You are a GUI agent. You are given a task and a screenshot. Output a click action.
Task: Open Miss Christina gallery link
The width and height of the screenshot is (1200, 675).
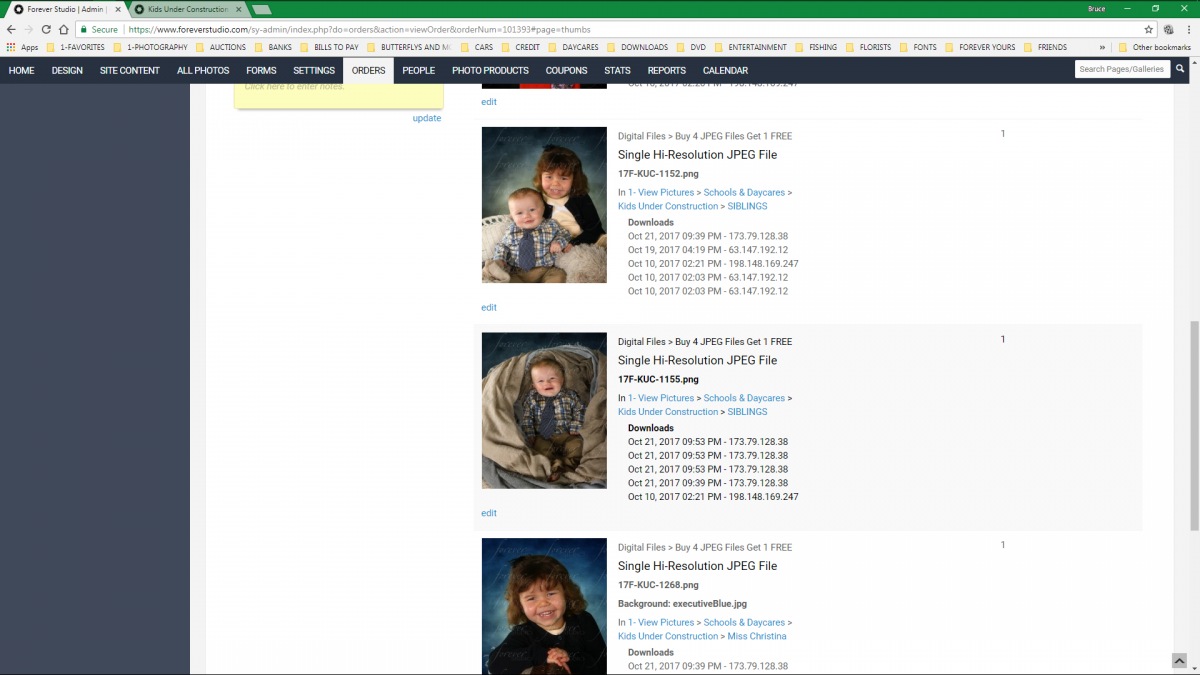[x=757, y=636]
